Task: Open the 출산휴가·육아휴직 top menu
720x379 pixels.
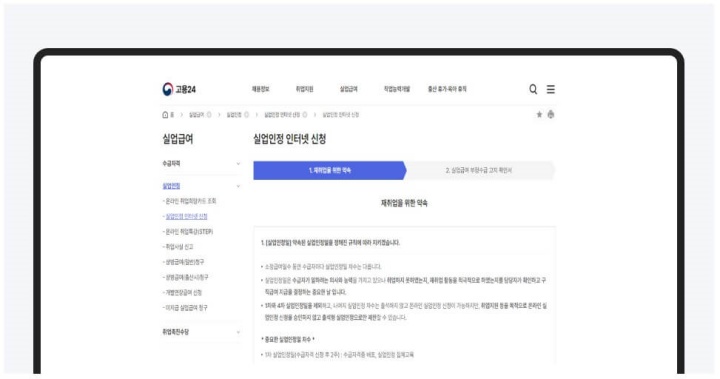Action: (447, 89)
